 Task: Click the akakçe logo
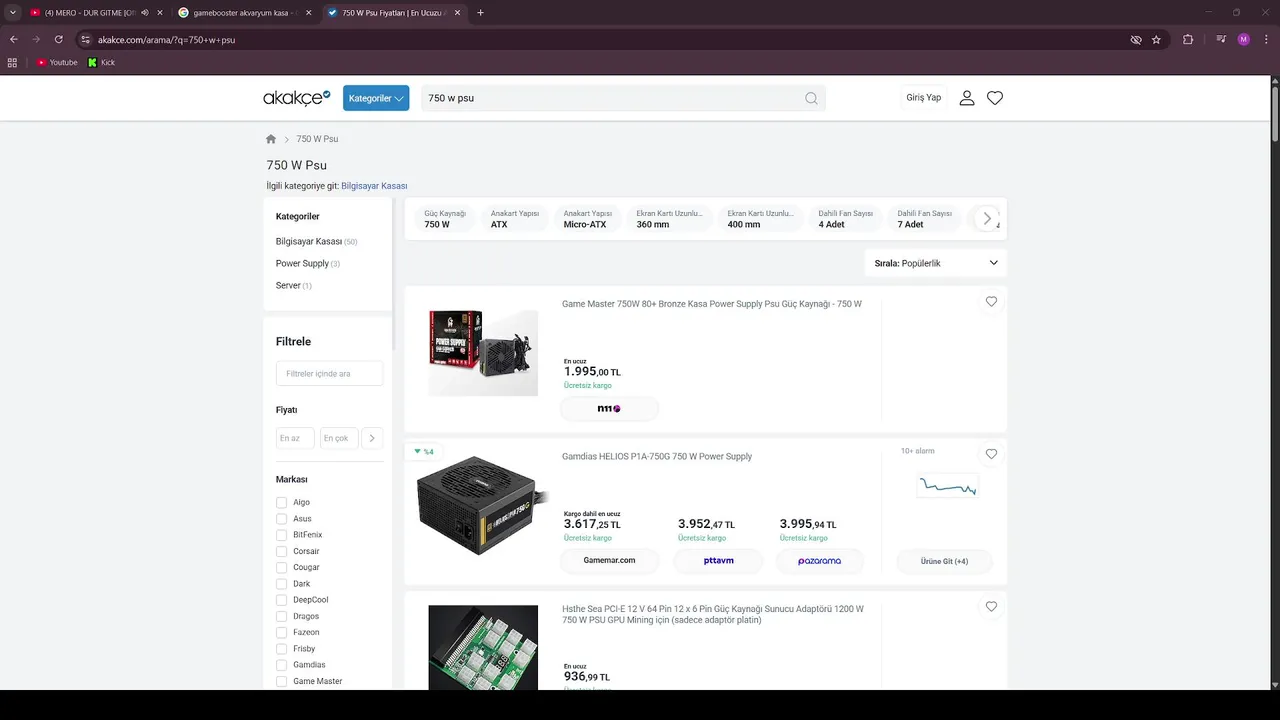point(296,97)
